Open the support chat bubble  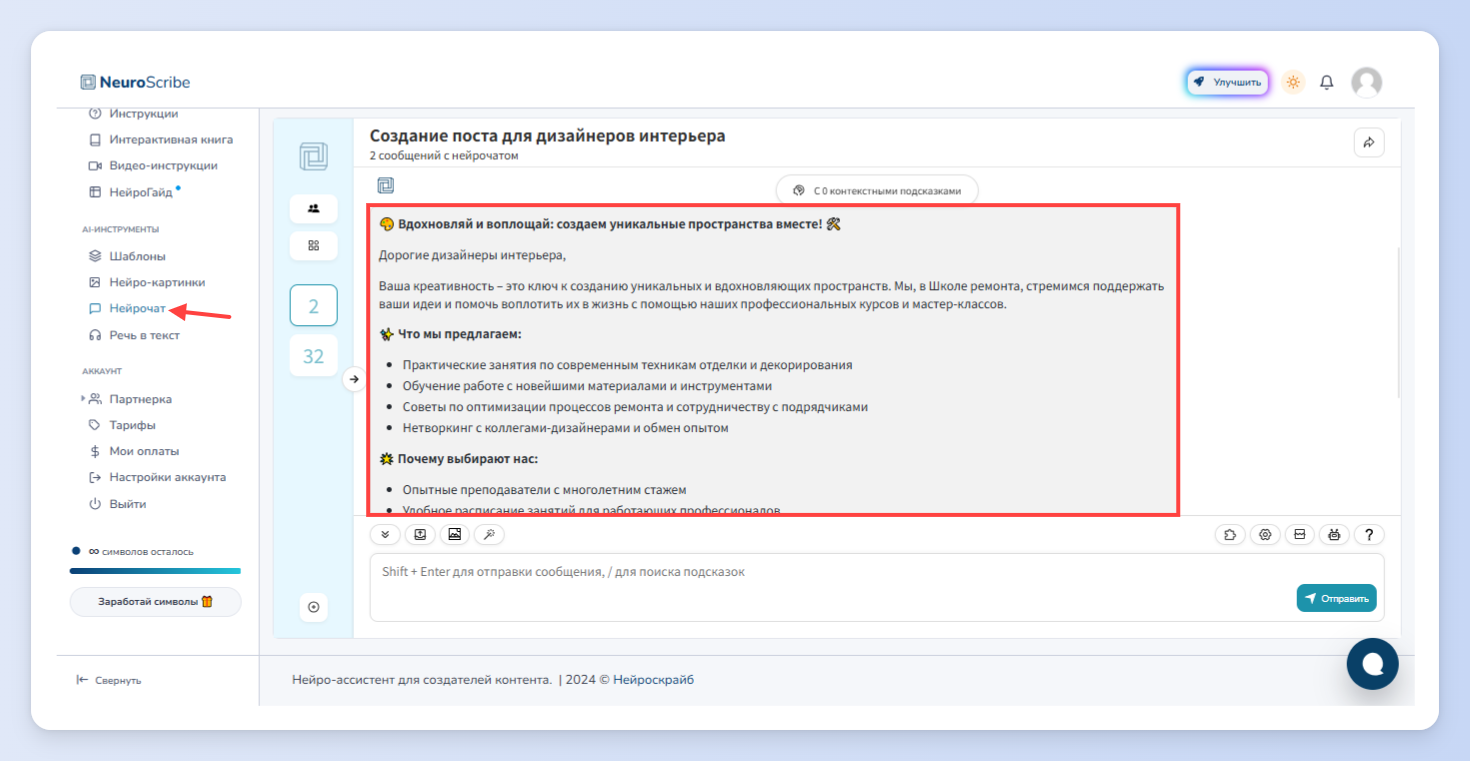click(x=1373, y=664)
